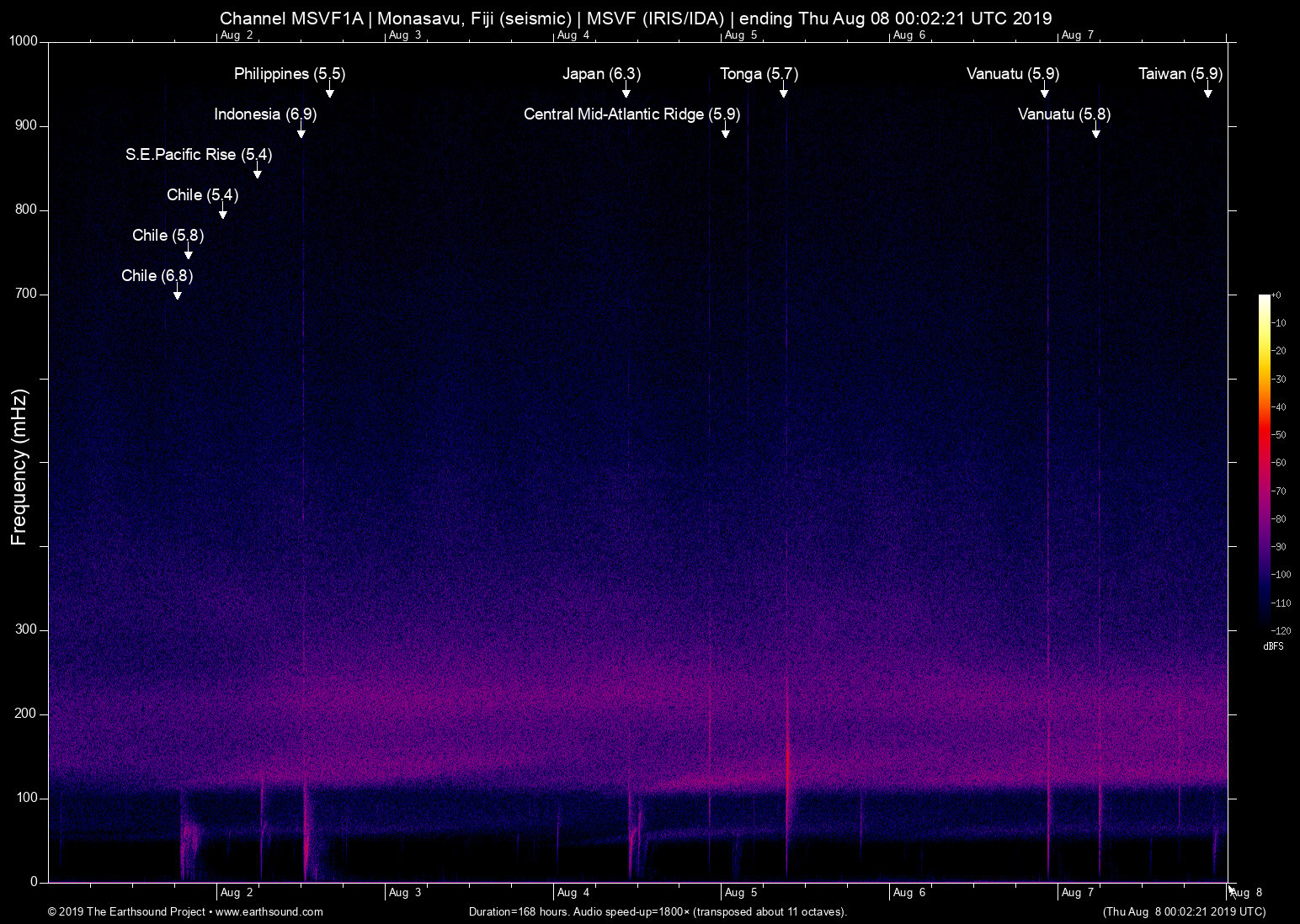The image size is (1300, 924).
Task: Select the Vanuatu (5.9) event label
Action: [1013, 74]
